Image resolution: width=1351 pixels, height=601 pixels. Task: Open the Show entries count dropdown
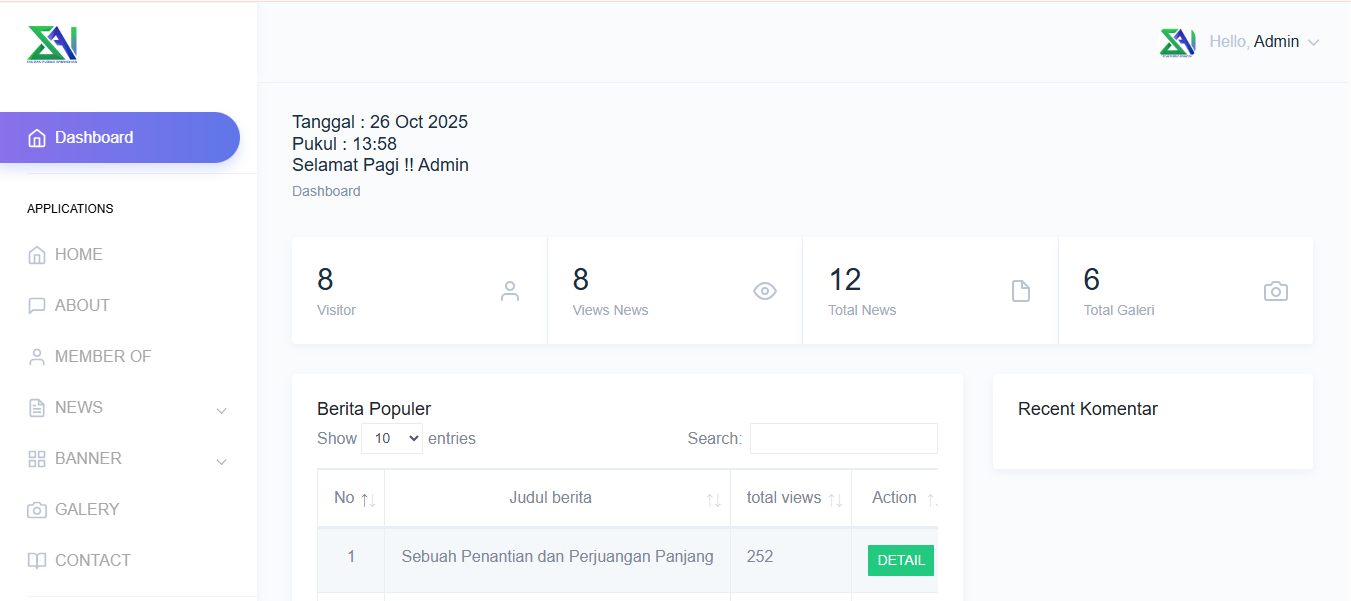click(392, 438)
